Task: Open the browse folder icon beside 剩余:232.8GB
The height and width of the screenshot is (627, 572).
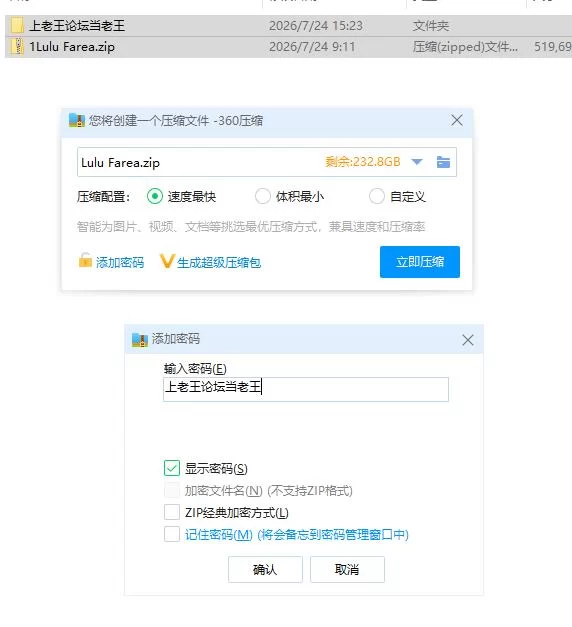Action: tap(443, 162)
